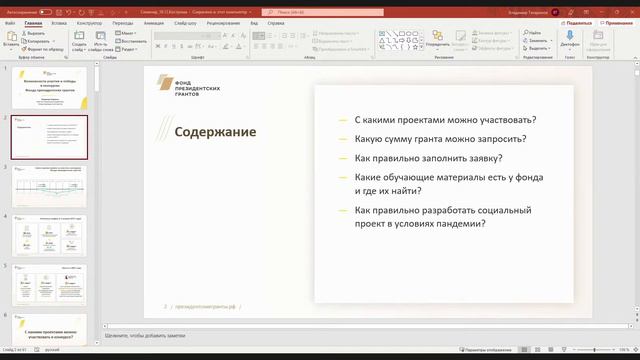Viewport: 640px width, 360px height.
Task: Click the Save icon in title bar
Action: pos(59,12)
